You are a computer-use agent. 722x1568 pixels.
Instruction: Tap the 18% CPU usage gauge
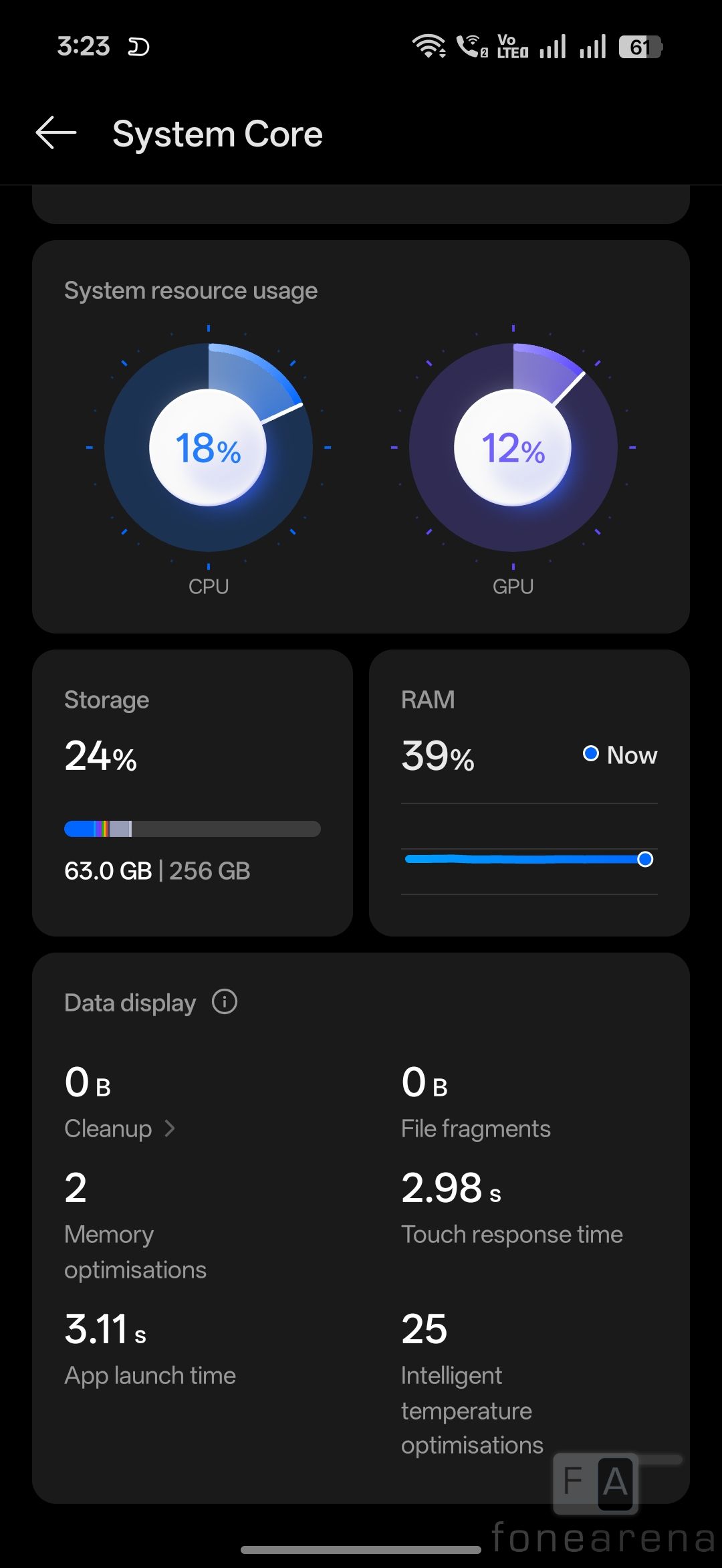208,448
